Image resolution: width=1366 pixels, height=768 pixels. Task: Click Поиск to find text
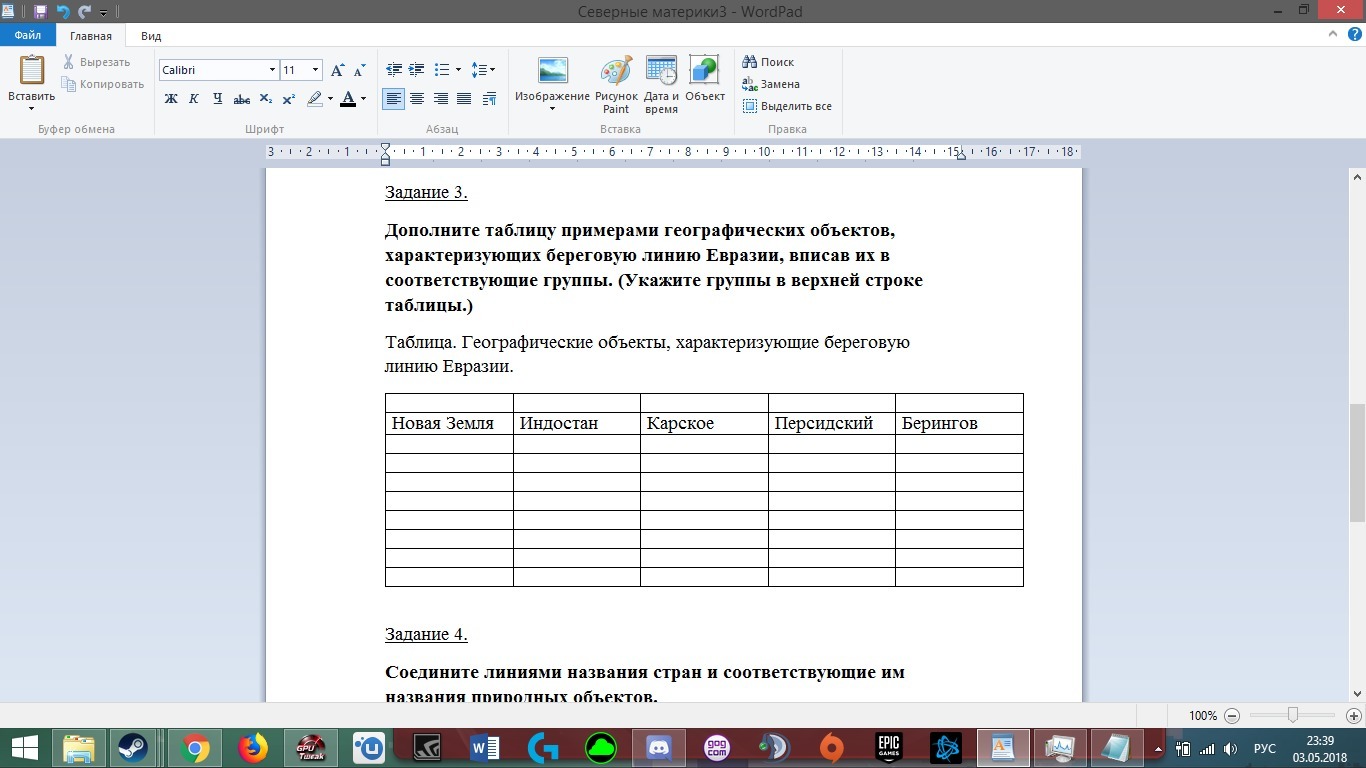coord(768,62)
